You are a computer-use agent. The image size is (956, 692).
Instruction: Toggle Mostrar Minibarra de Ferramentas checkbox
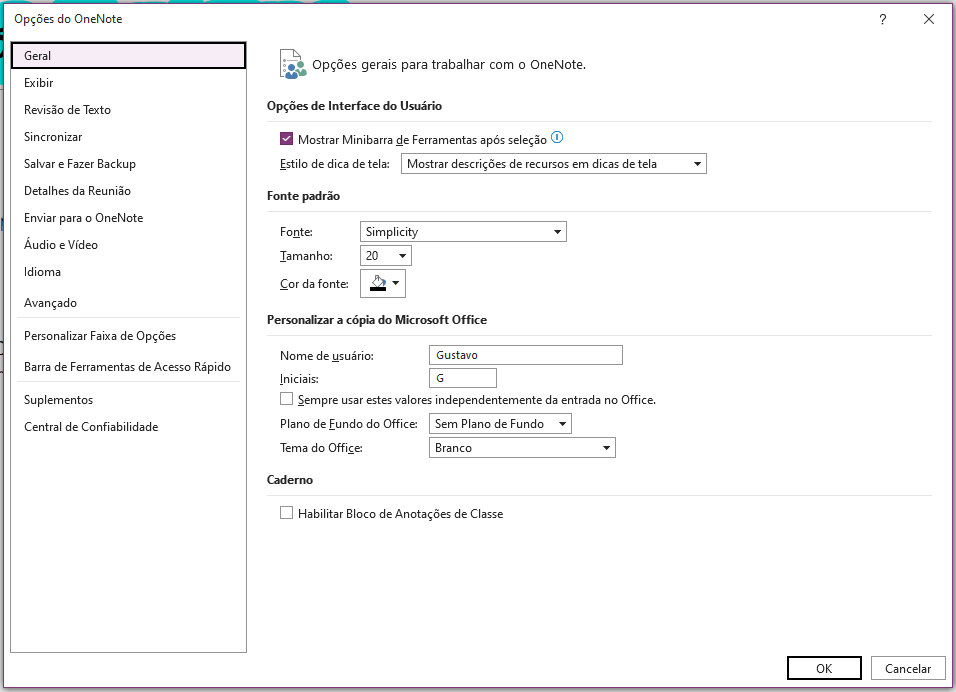click(x=287, y=139)
